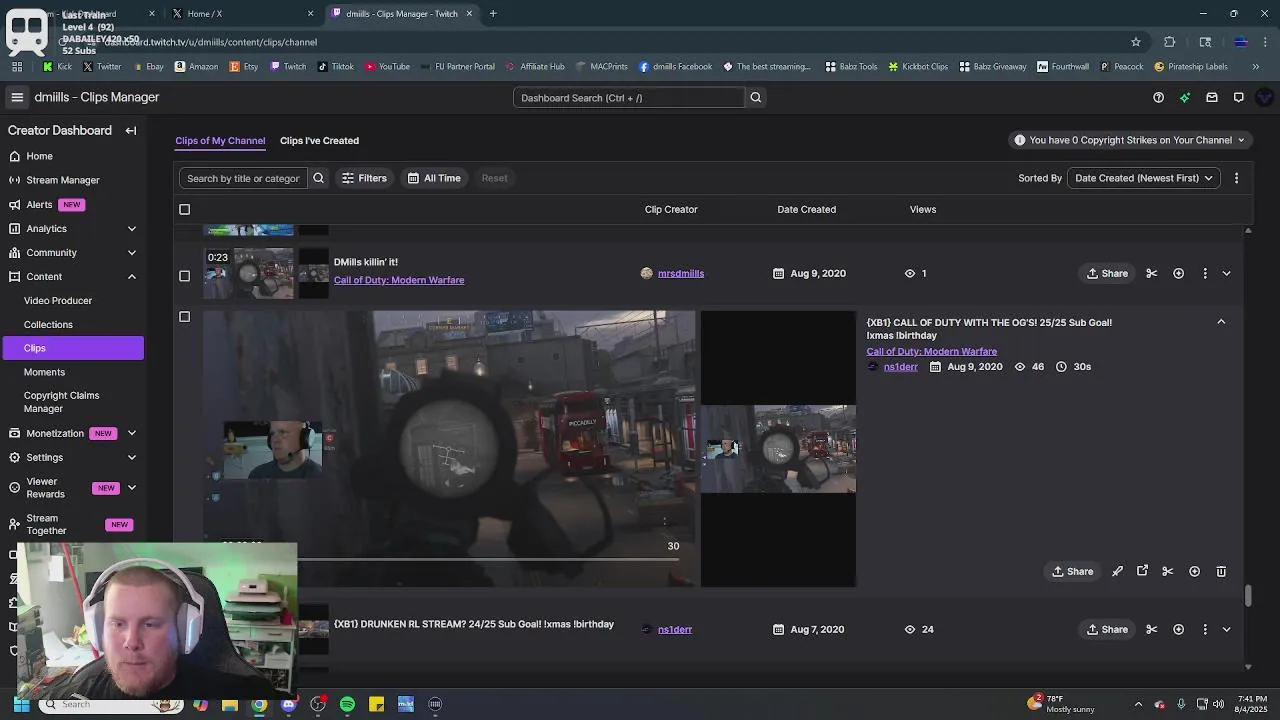Click scissors icon for DRUNKEN RL STREAM clip
This screenshot has height=720, width=1280.
click(1152, 629)
